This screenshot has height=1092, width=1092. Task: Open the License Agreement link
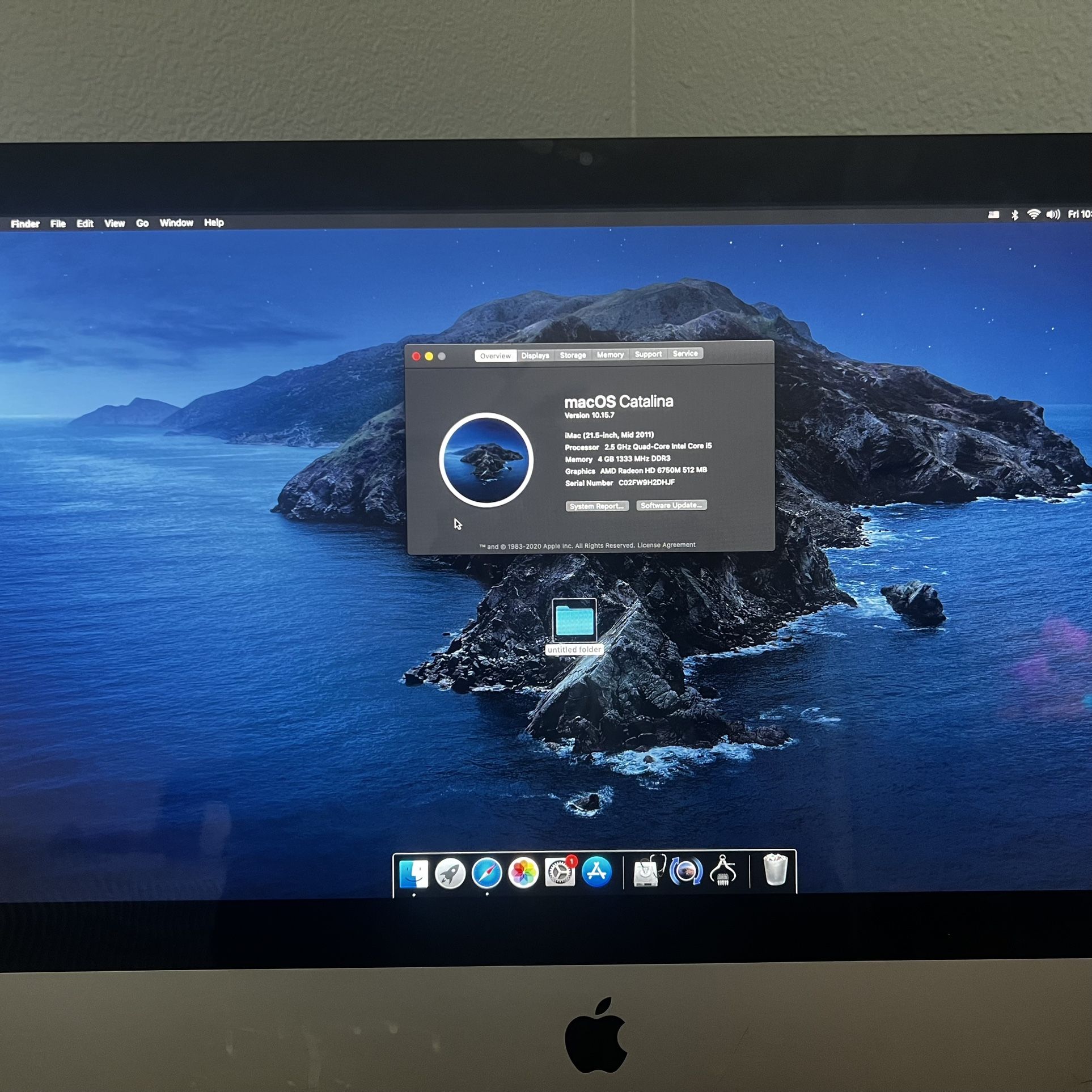(666, 545)
